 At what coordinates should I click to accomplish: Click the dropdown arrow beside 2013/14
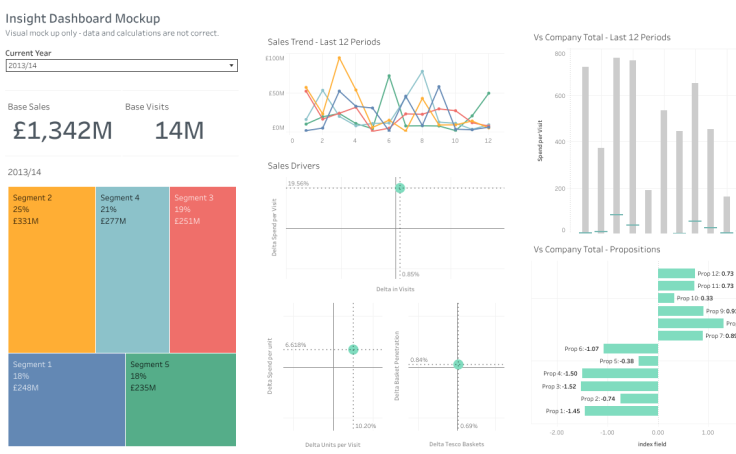pos(232,65)
